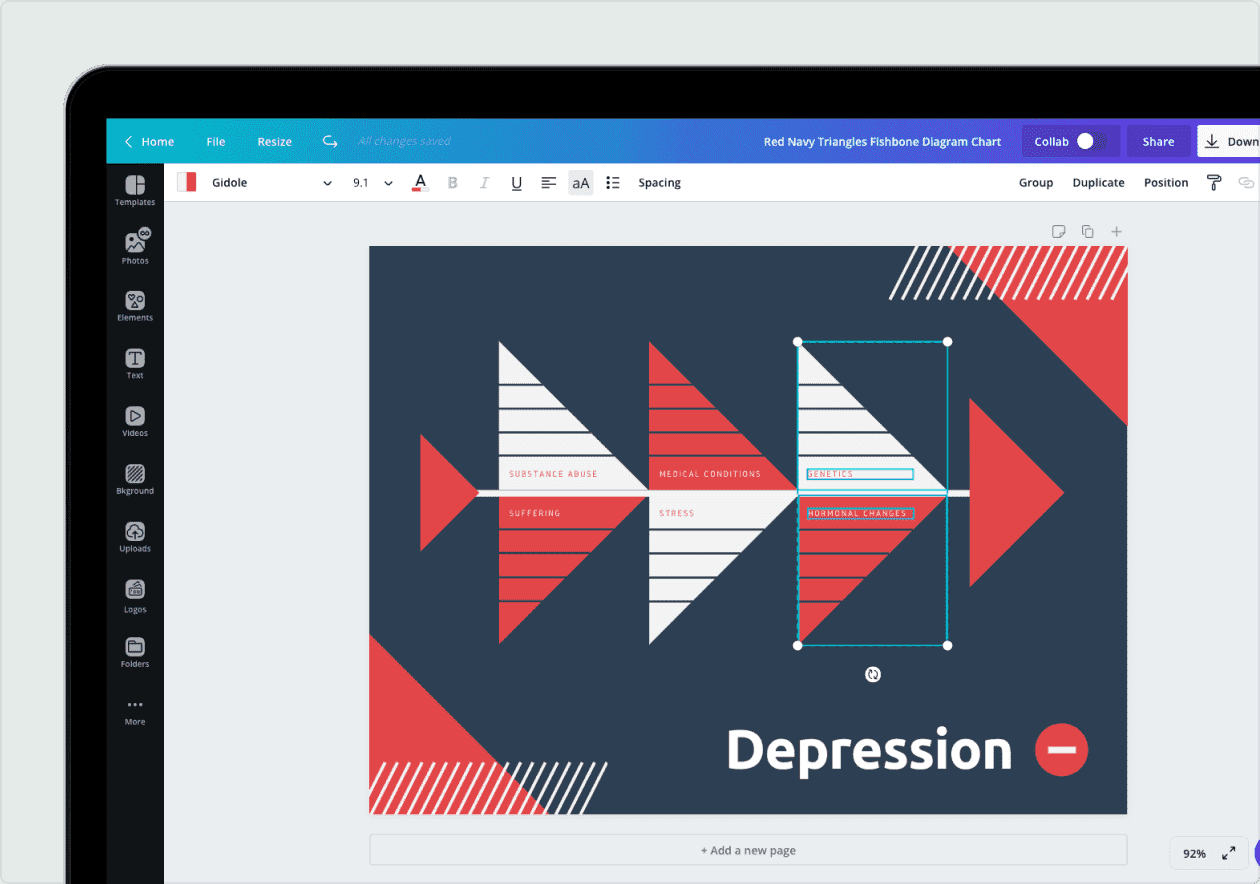Open the Templates panel in sidebar
Image resolution: width=1260 pixels, height=884 pixels.
click(135, 189)
